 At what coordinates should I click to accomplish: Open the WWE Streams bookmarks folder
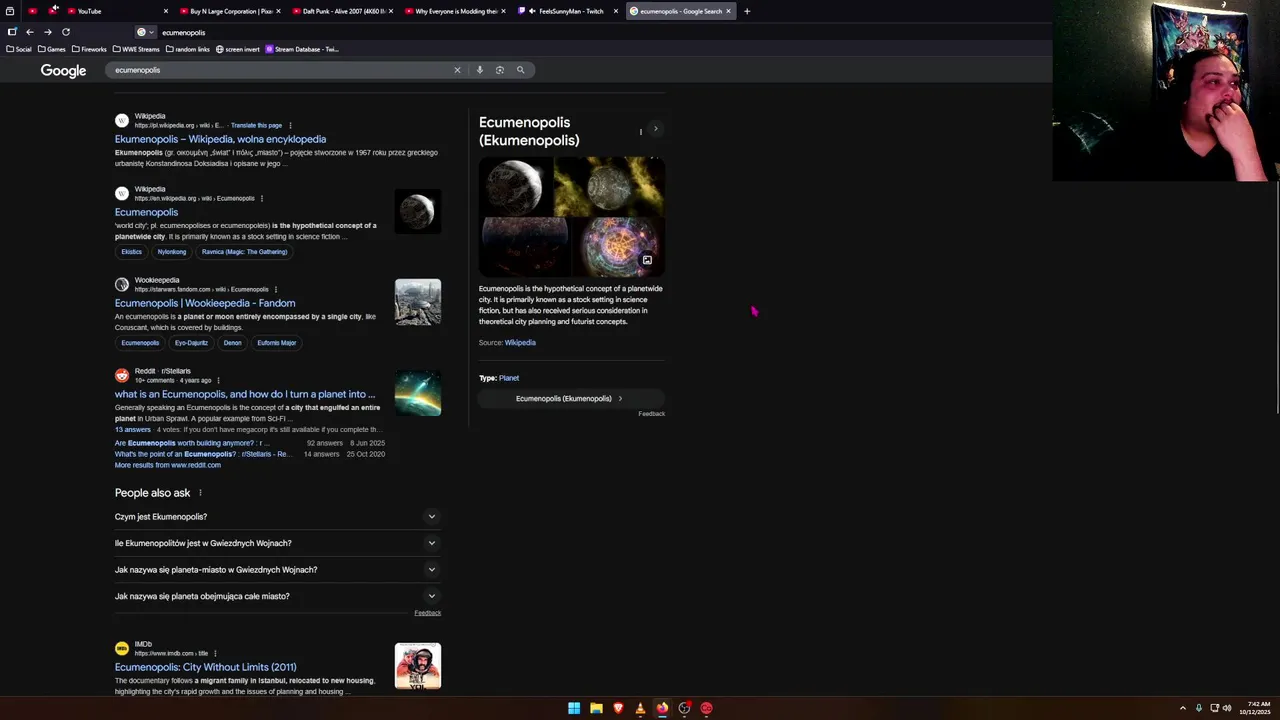click(137, 49)
